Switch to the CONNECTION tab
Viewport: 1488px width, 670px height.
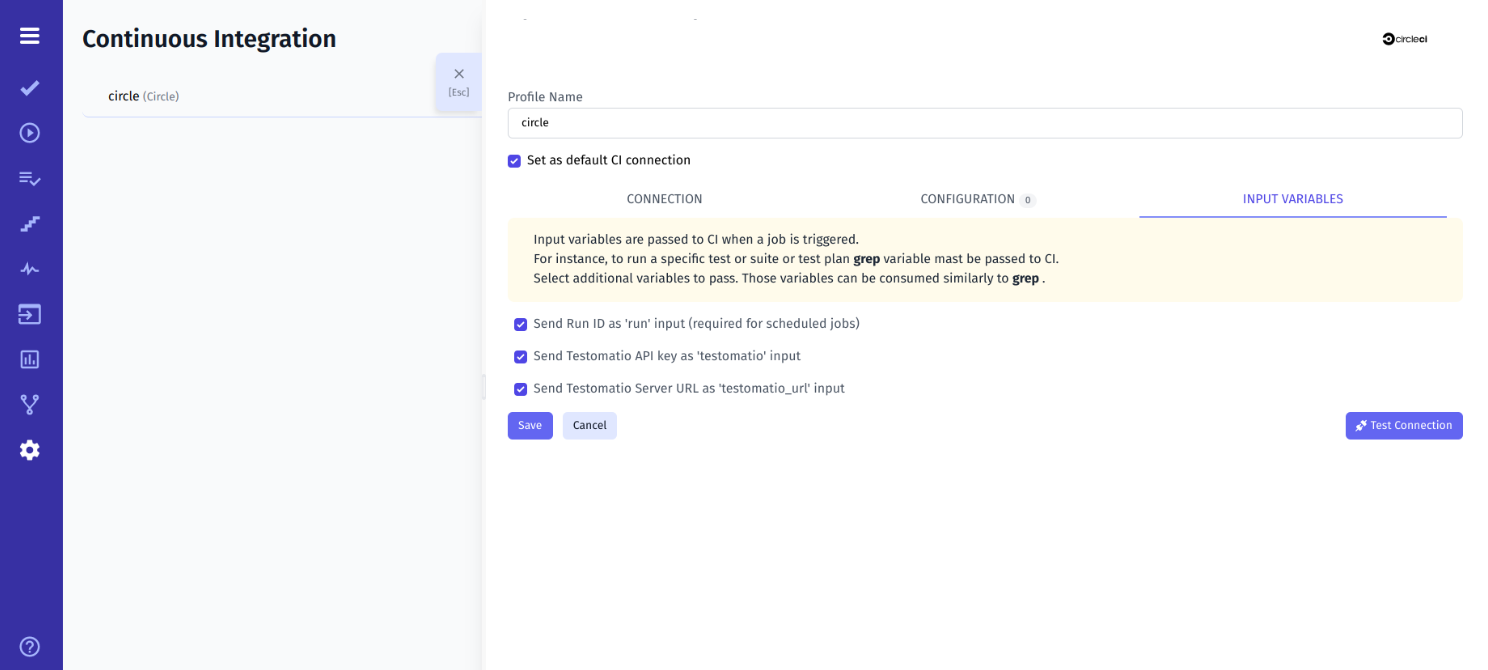point(664,198)
